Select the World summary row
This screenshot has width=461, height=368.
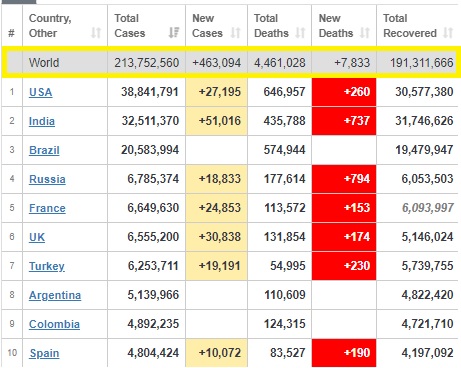click(x=231, y=62)
